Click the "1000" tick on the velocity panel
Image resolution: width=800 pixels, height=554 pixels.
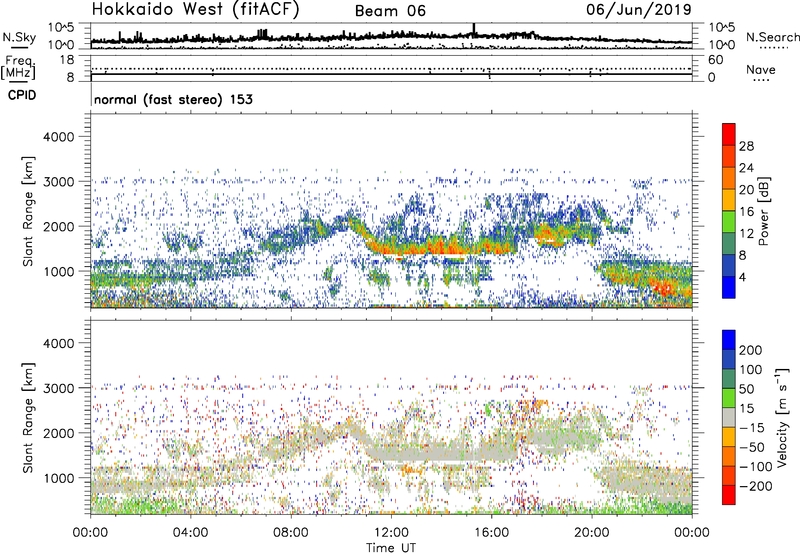coord(58,478)
